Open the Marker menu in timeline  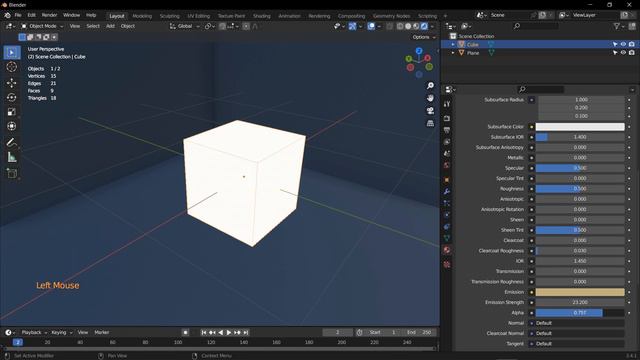pyautogui.click(x=102, y=332)
